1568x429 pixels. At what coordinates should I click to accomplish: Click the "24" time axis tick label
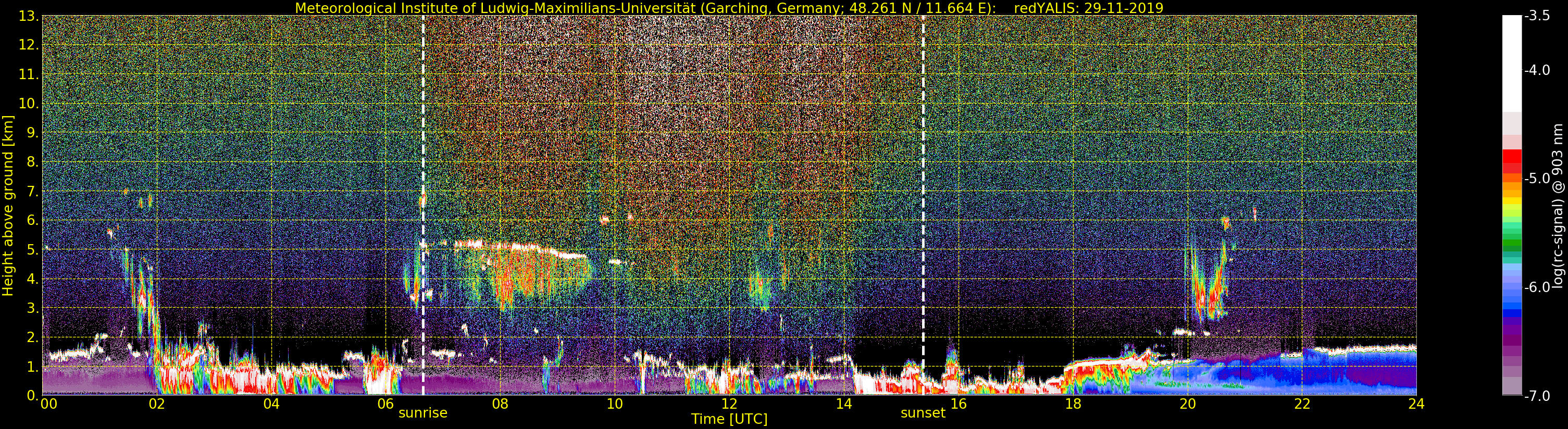click(1416, 404)
